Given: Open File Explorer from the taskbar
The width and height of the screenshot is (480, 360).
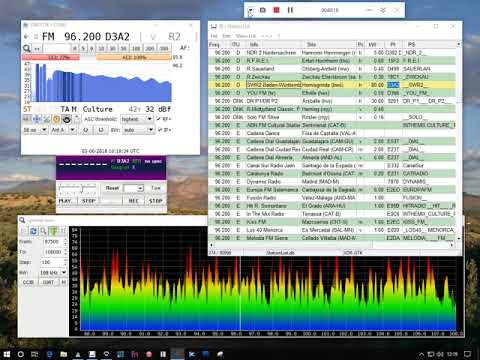Looking at the screenshot, I should [64, 354].
